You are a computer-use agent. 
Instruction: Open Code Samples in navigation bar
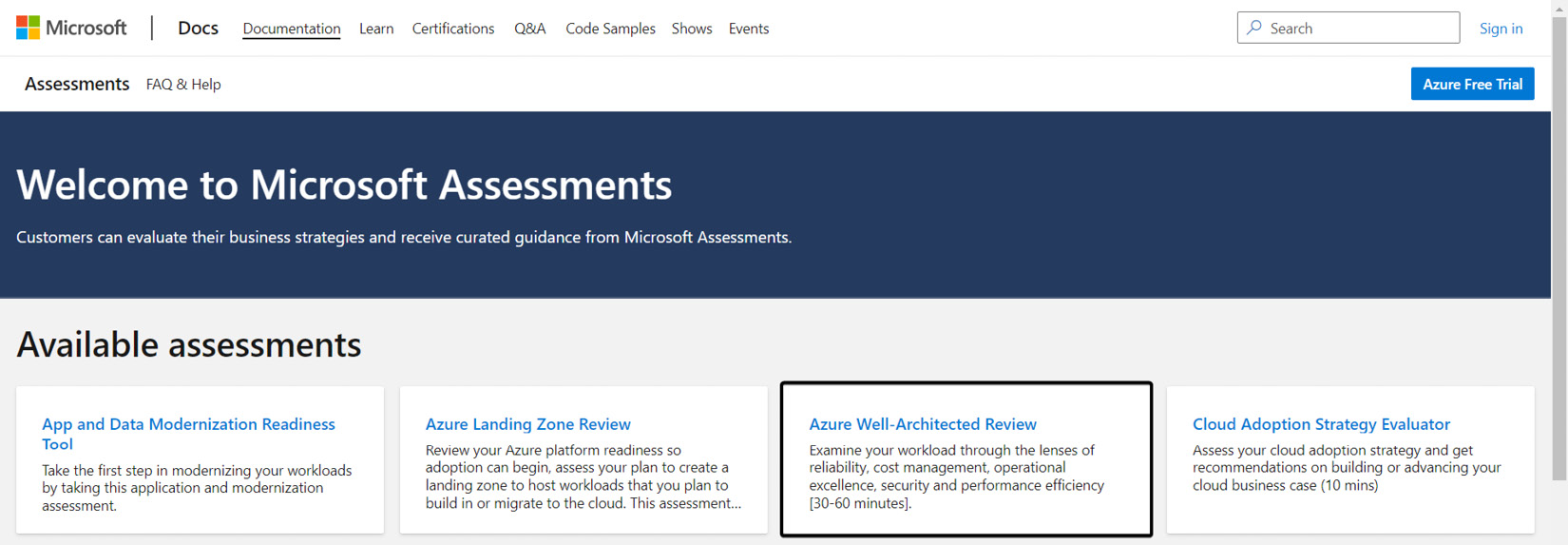[x=610, y=29]
